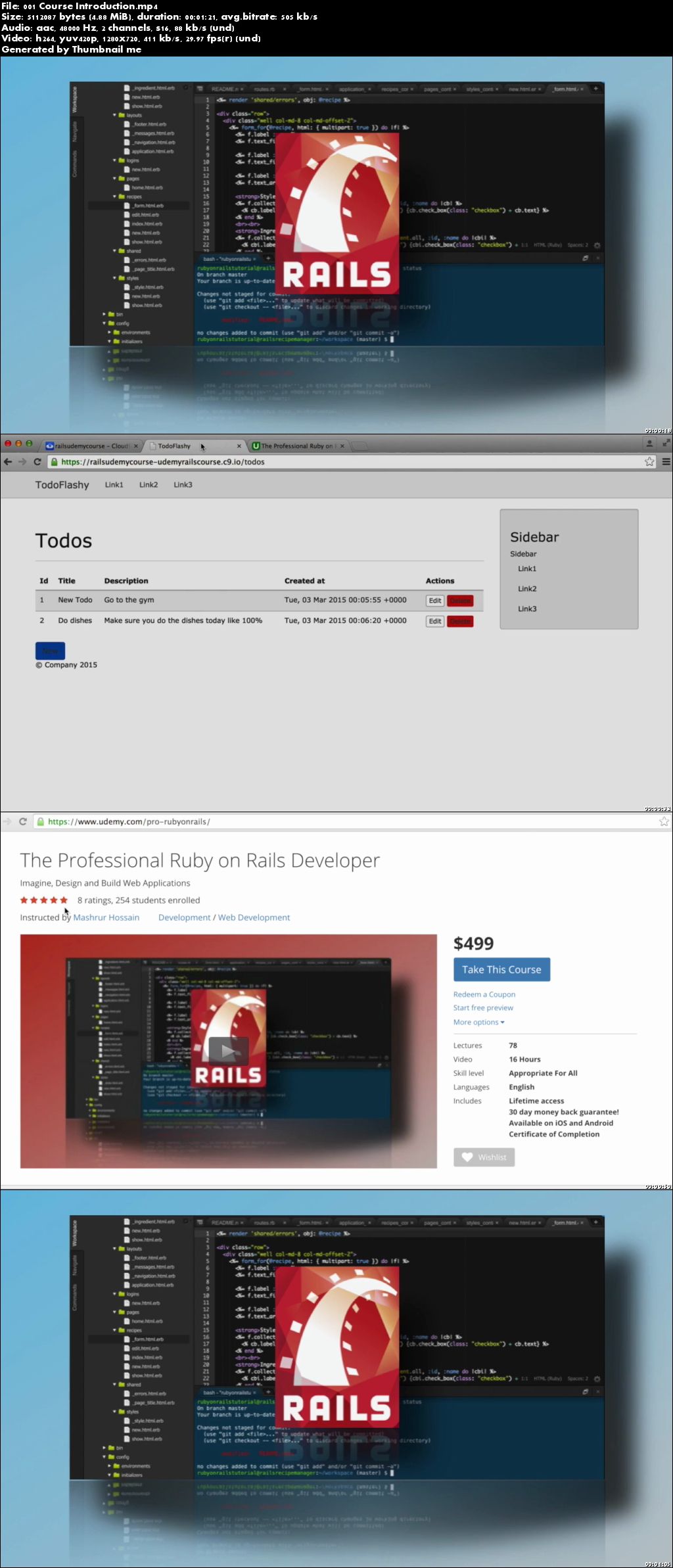Click the Created at column header
Viewport: 673px width, 1568px height.
coord(304,581)
